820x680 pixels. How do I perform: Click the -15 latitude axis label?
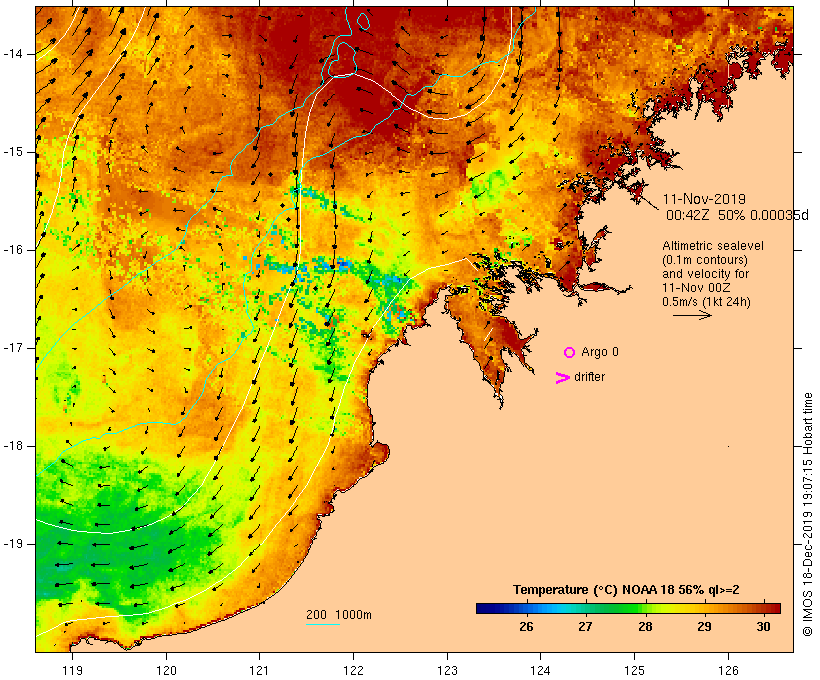(x=13, y=152)
